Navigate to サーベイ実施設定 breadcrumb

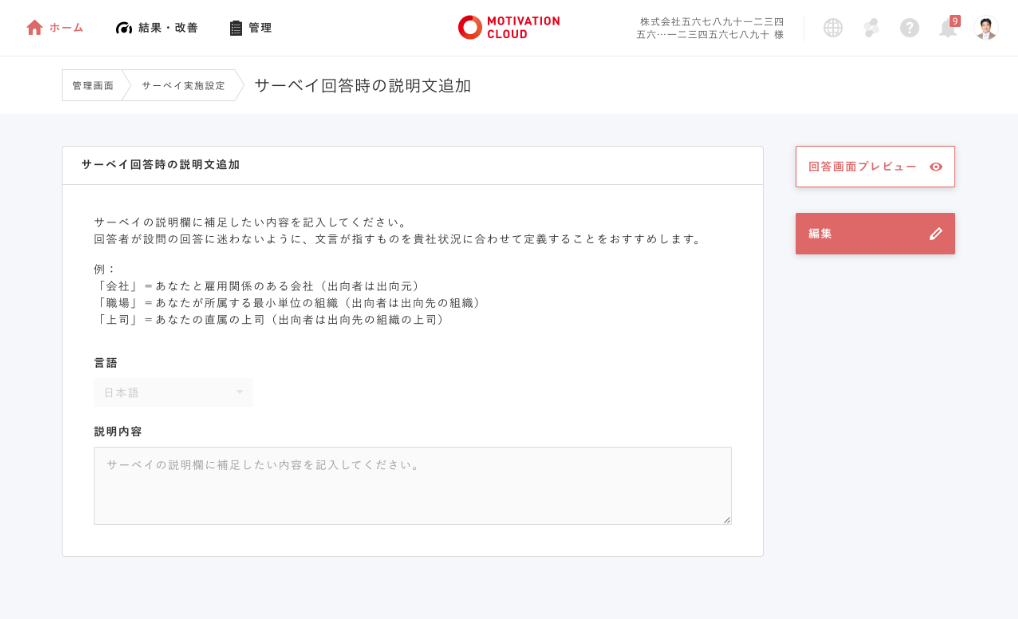(x=183, y=86)
